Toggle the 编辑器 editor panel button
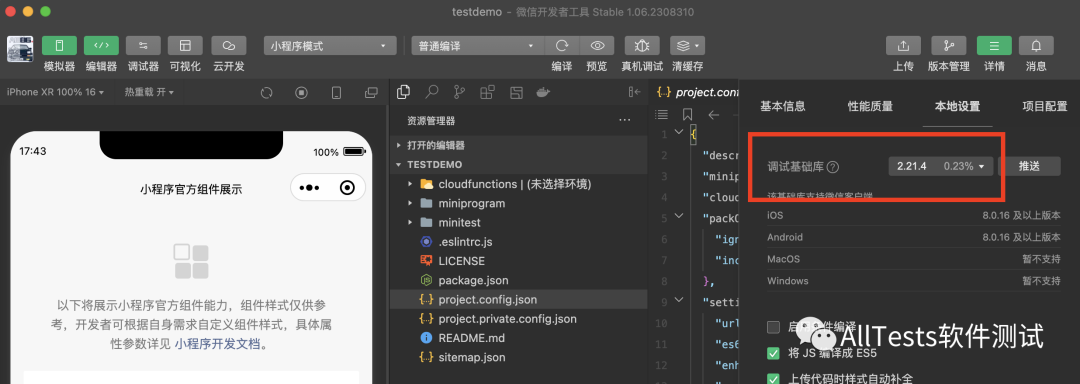Image resolution: width=1080 pixels, height=384 pixels. click(x=101, y=45)
